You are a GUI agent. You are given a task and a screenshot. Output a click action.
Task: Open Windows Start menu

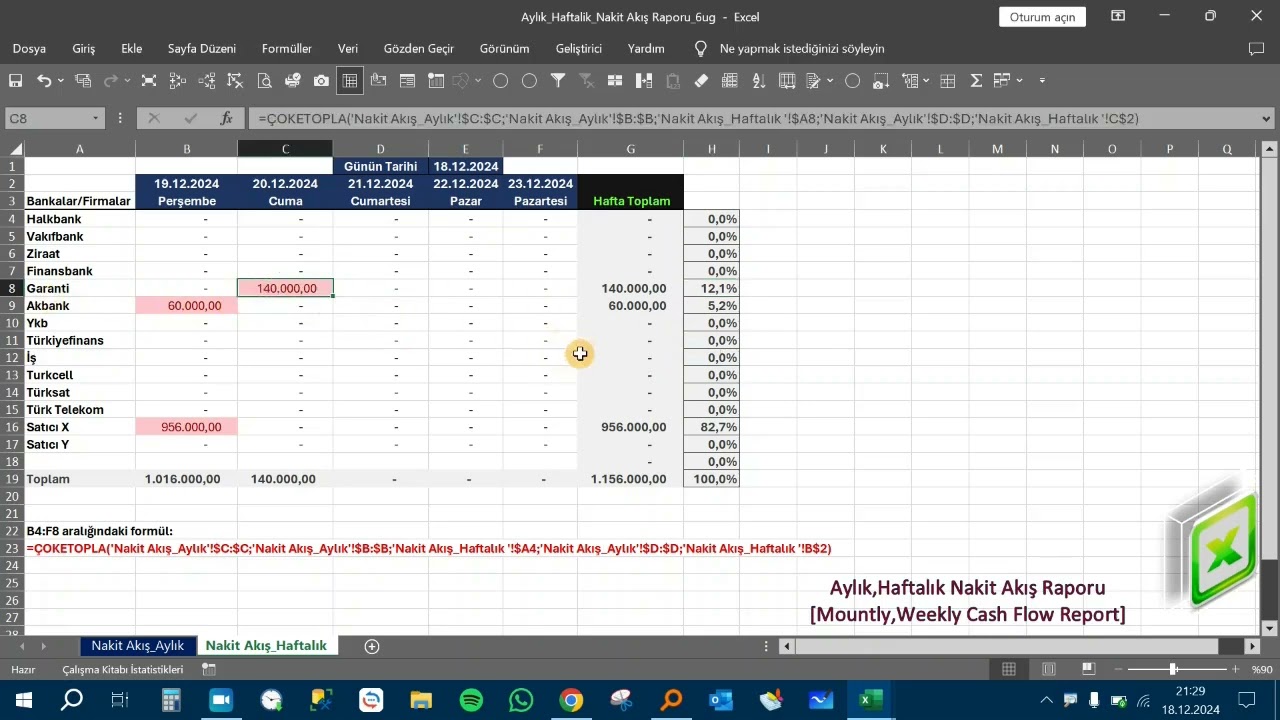[23, 700]
